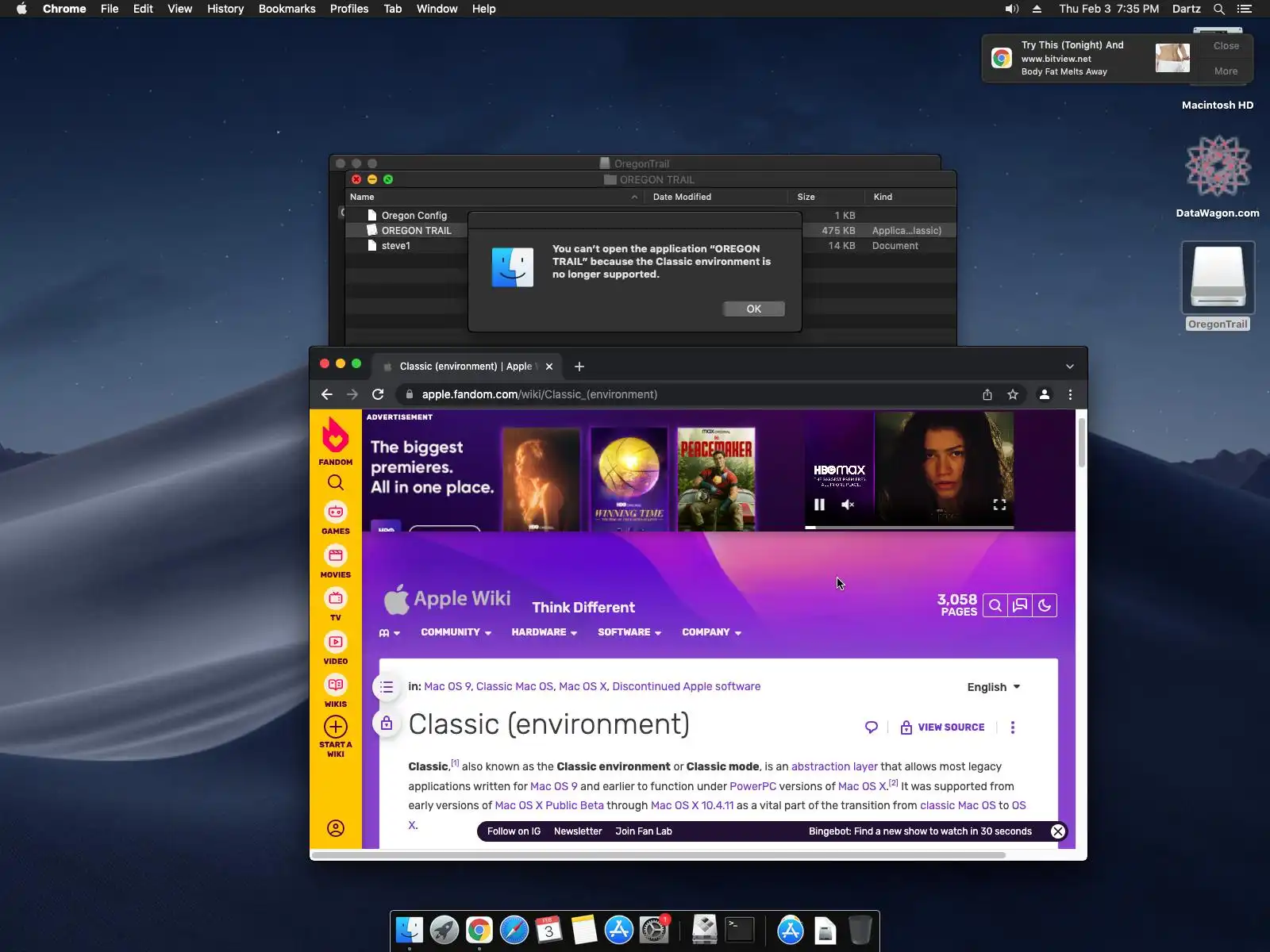This screenshot has height=952, width=1270.
Task: Click the Join Fan Lab link
Action: [644, 831]
